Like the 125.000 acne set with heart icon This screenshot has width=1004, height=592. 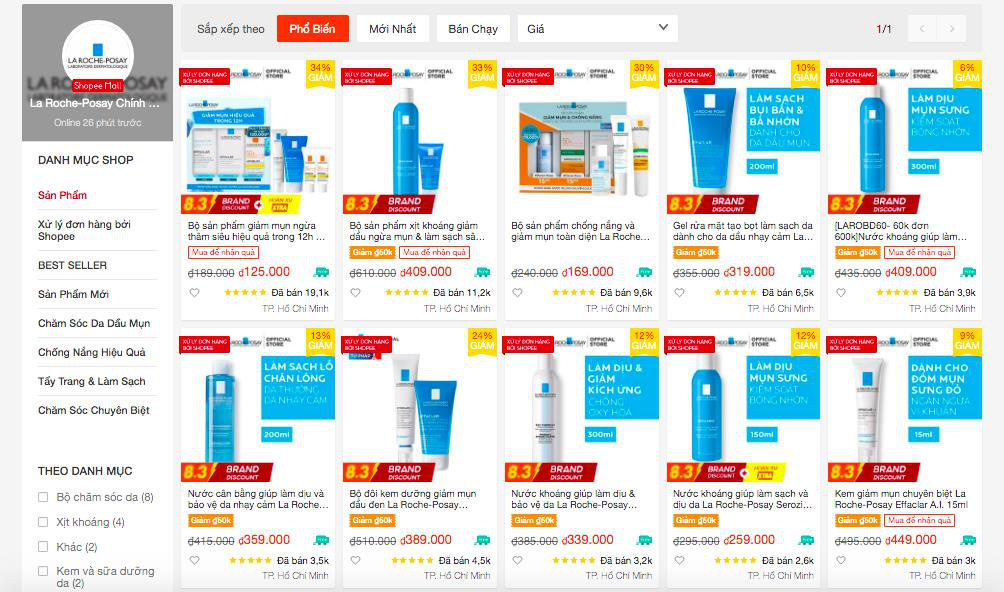tap(194, 292)
